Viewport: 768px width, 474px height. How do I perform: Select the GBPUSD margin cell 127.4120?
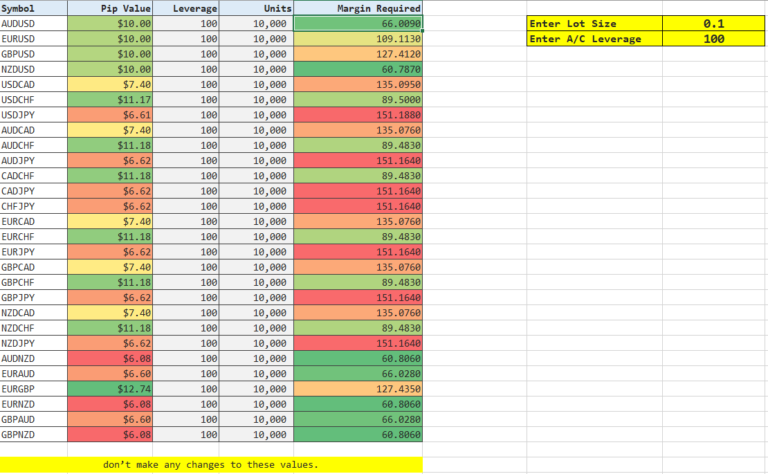(x=358, y=53)
